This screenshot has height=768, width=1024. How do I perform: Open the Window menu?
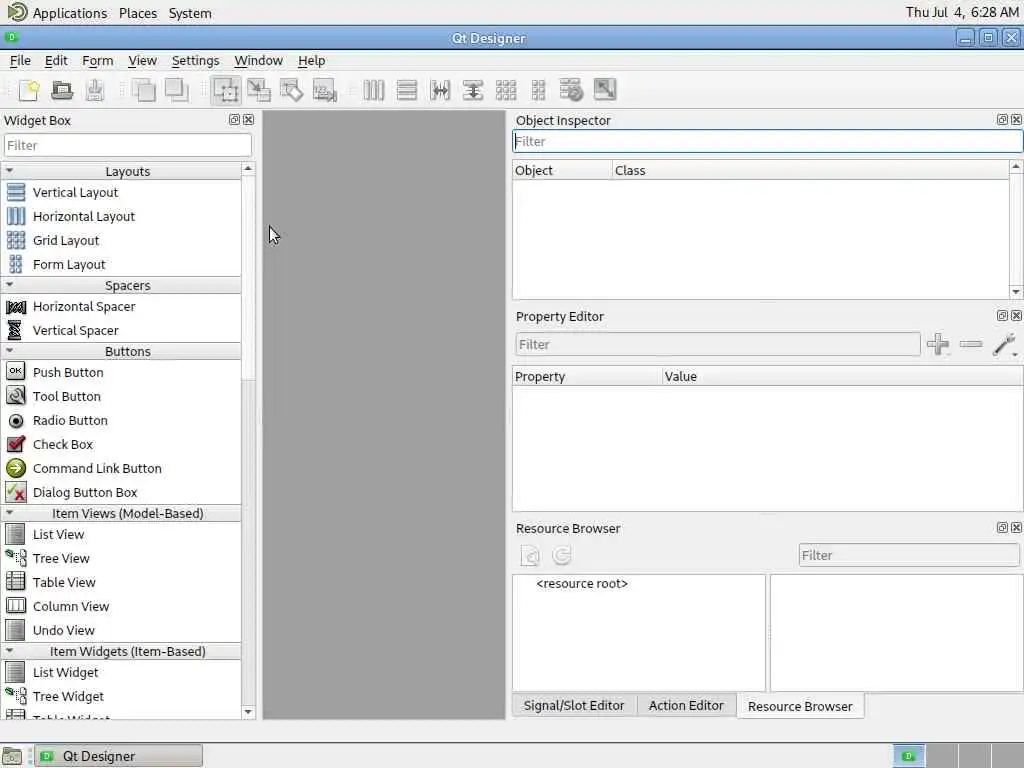pos(259,61)
